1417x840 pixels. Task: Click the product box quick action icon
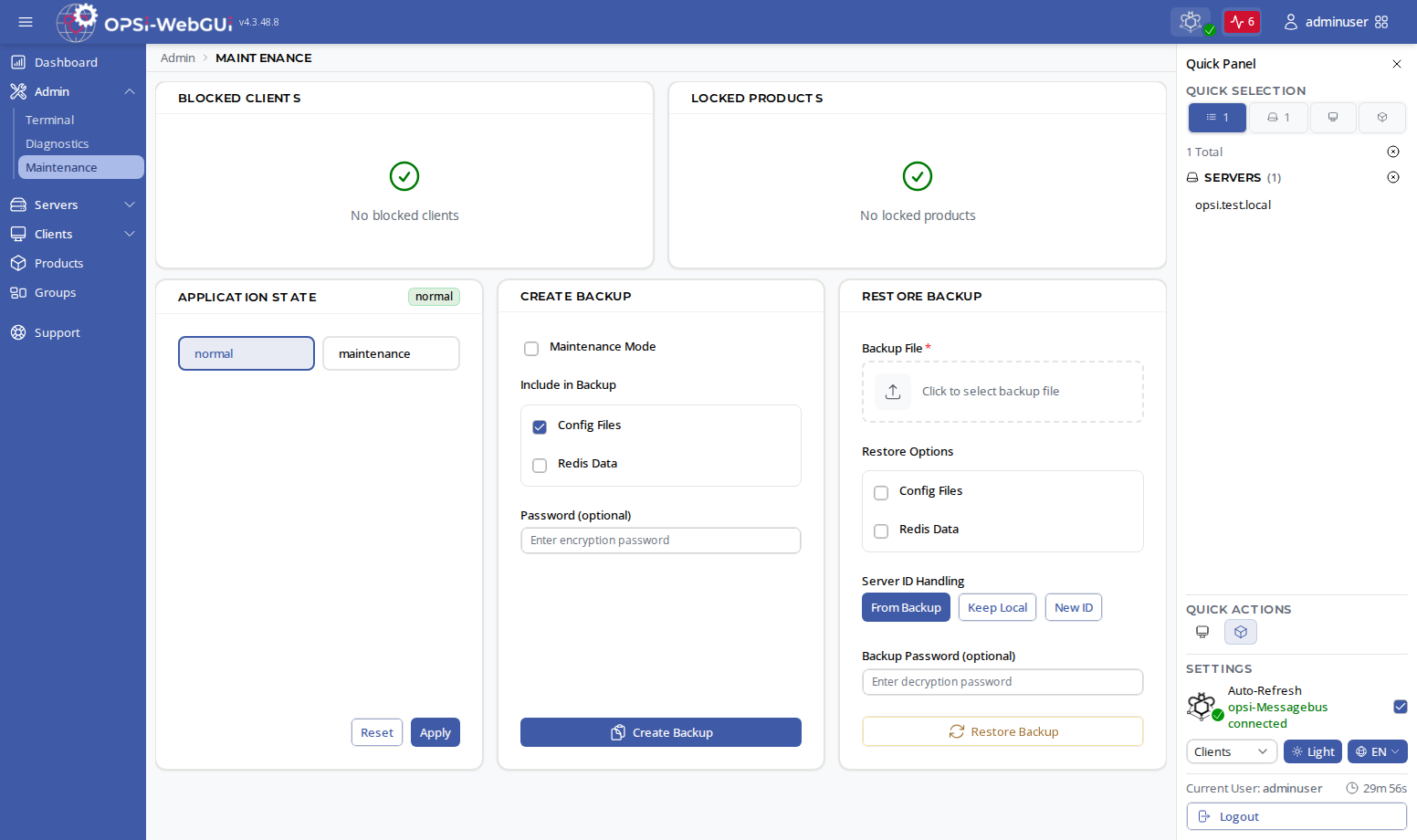point(1241,632)
